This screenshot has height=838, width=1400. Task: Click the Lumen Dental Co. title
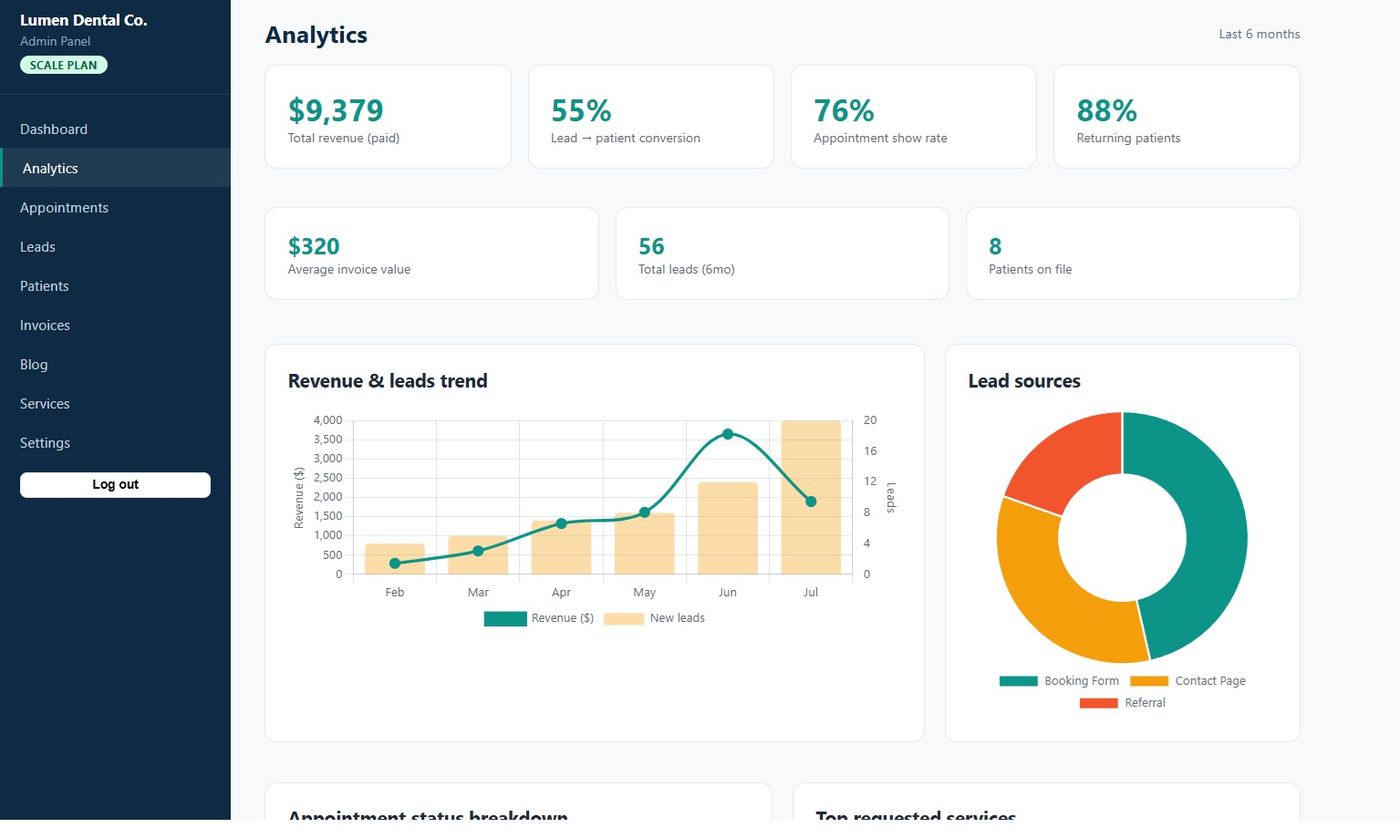(83, 20)
